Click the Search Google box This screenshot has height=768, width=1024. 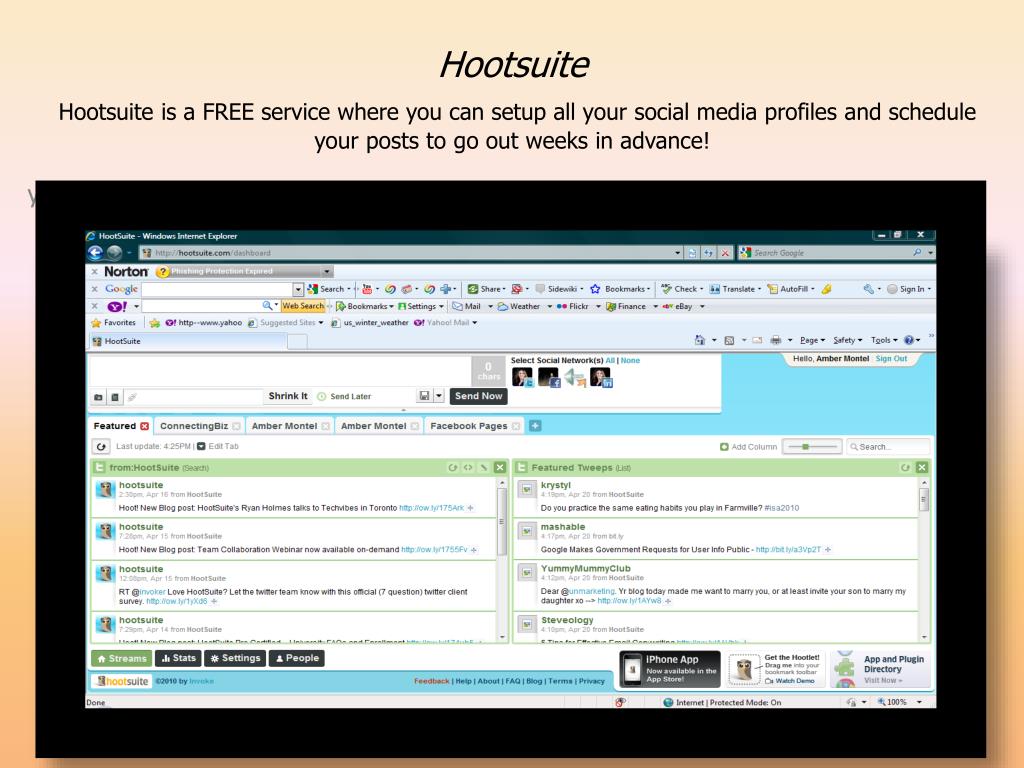[x=838, y=253]
